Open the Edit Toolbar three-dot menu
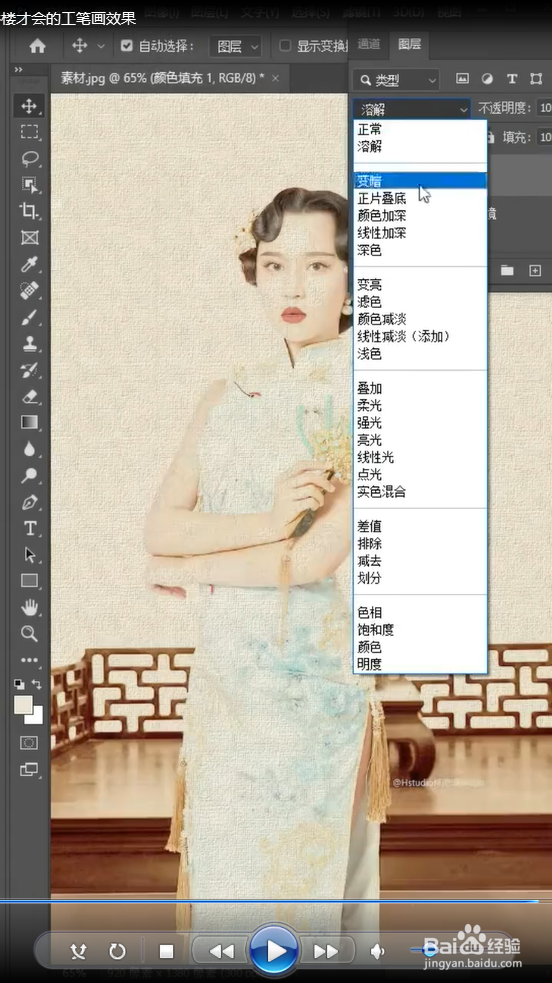The image size is (552, 983). tap(29, 660)
